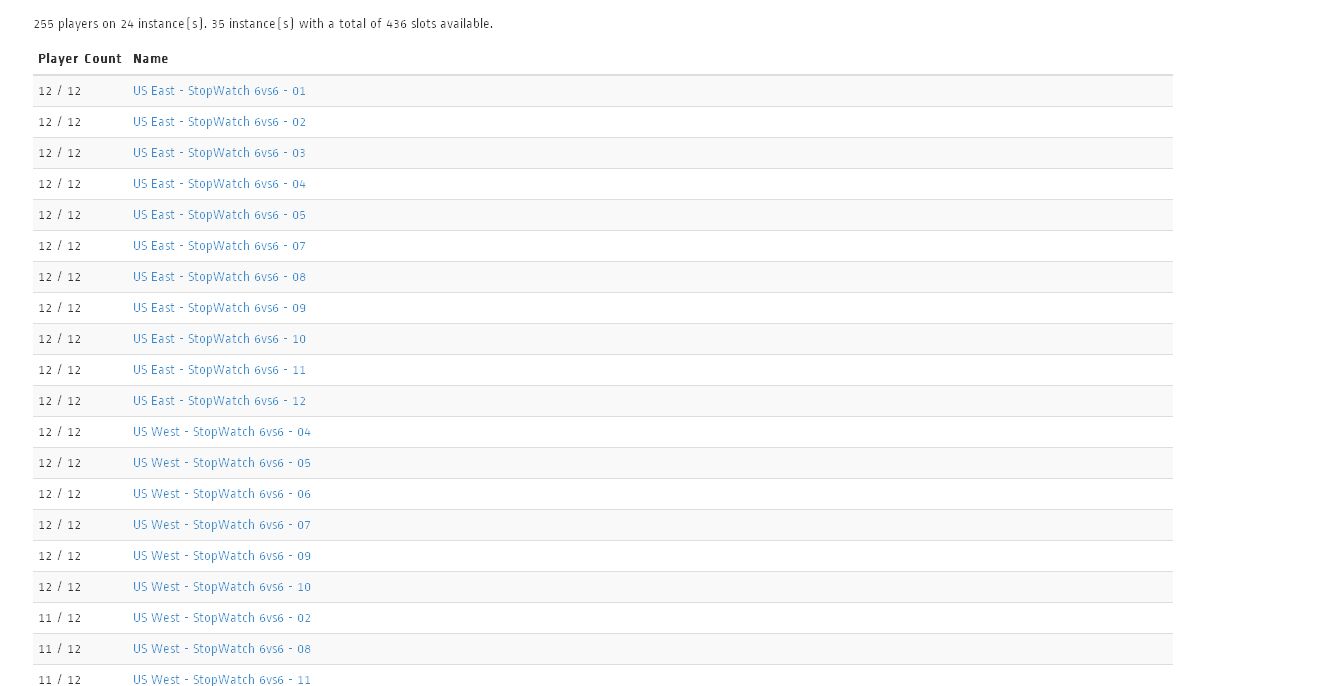
Task: Open US West - StopWatch 6vs6 - 08
Action: [221, 649]
